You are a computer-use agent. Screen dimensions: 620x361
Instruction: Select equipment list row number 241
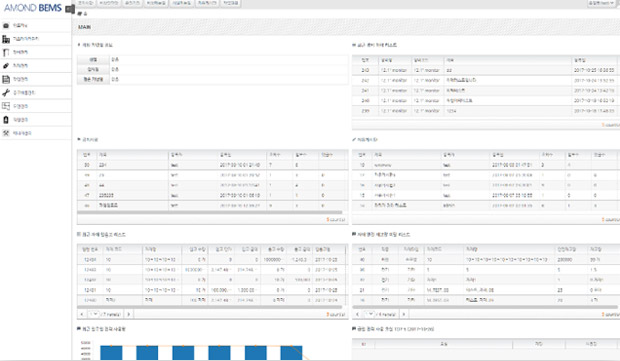point(486,91)
